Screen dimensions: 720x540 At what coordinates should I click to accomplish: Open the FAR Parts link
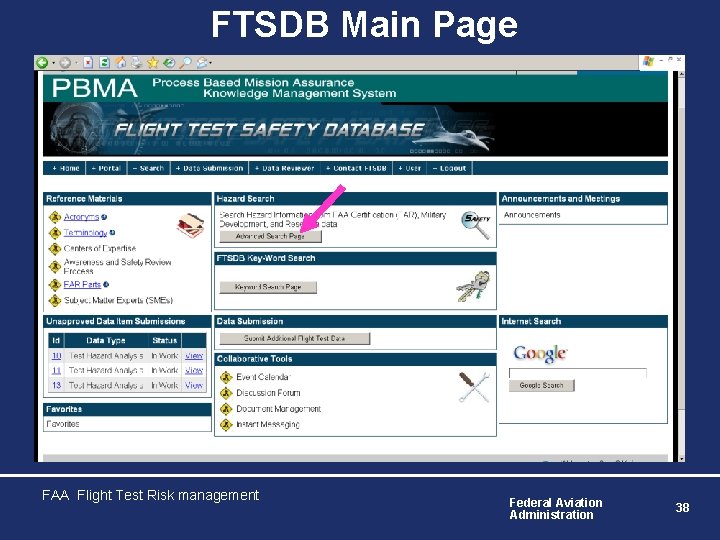82,285
